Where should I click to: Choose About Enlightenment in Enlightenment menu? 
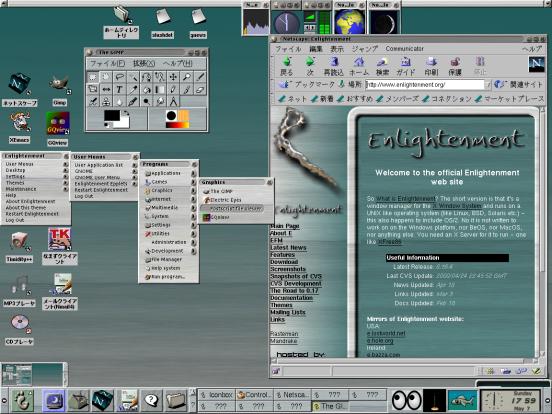(30, 202)
